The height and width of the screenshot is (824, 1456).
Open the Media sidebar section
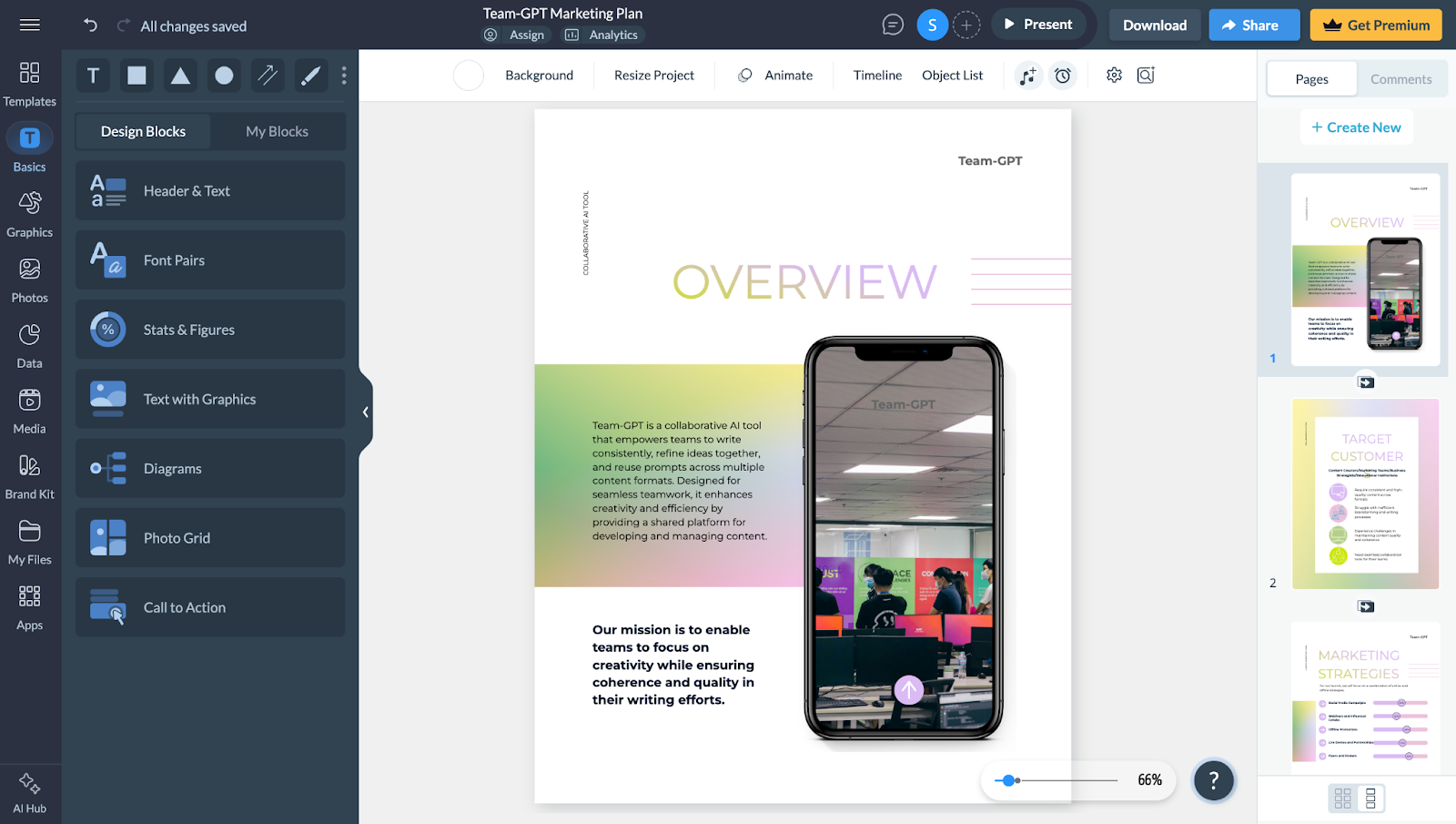point(30,412)
